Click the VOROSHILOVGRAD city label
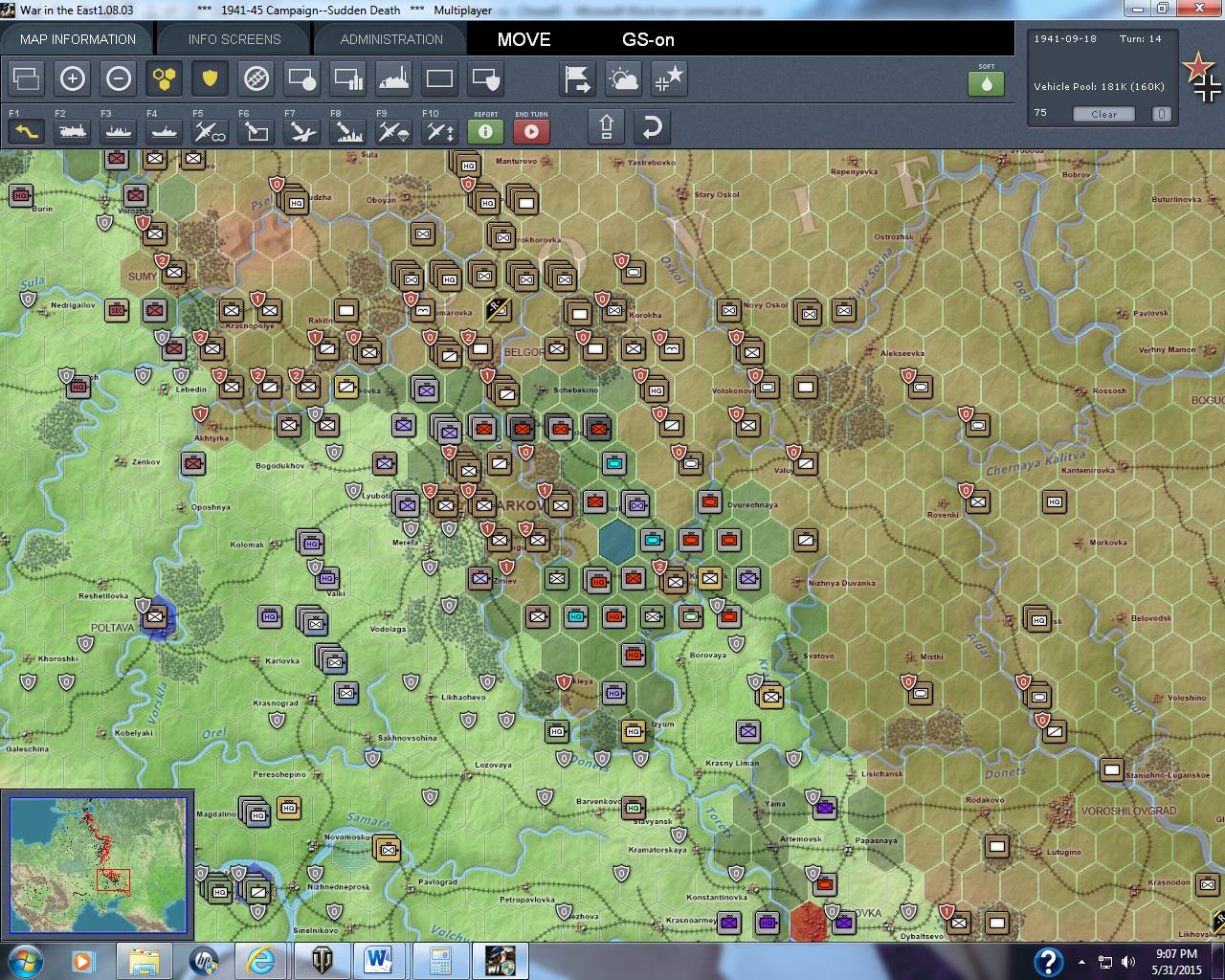Screen dimensions: 1225x980 (x=1128, y=811)
